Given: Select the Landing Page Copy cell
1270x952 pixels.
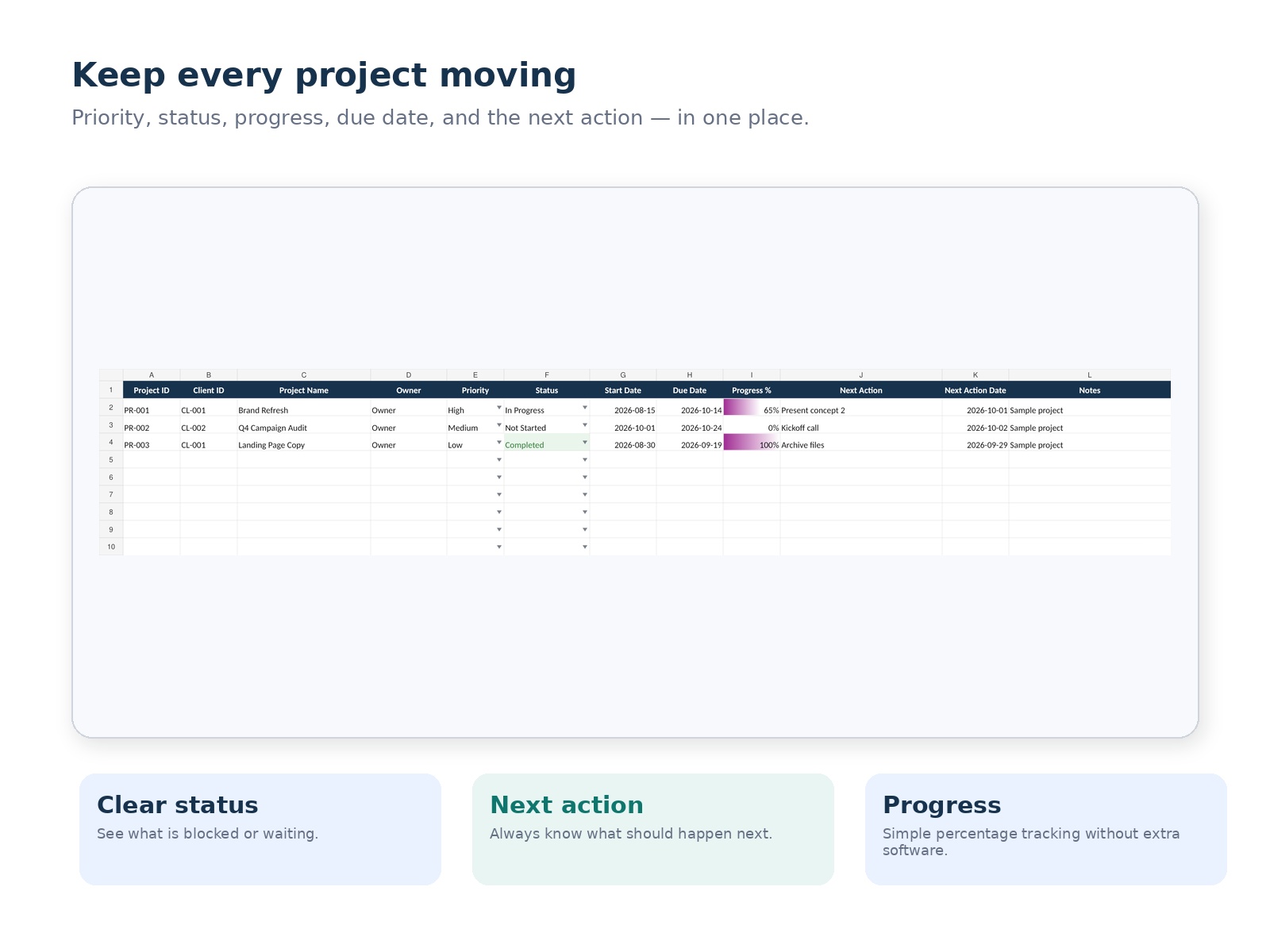Looking at the screenshot, I should [x=304, y=443].
